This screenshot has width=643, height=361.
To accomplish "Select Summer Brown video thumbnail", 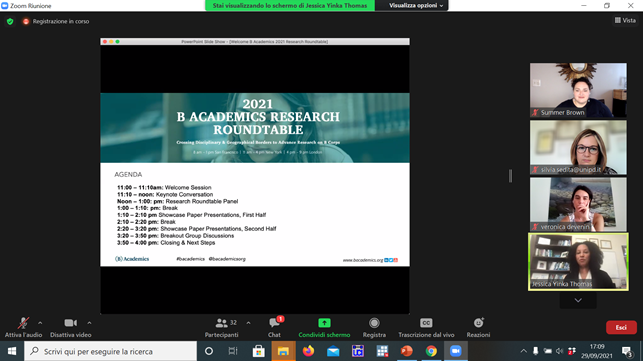I will coord(578,90).
